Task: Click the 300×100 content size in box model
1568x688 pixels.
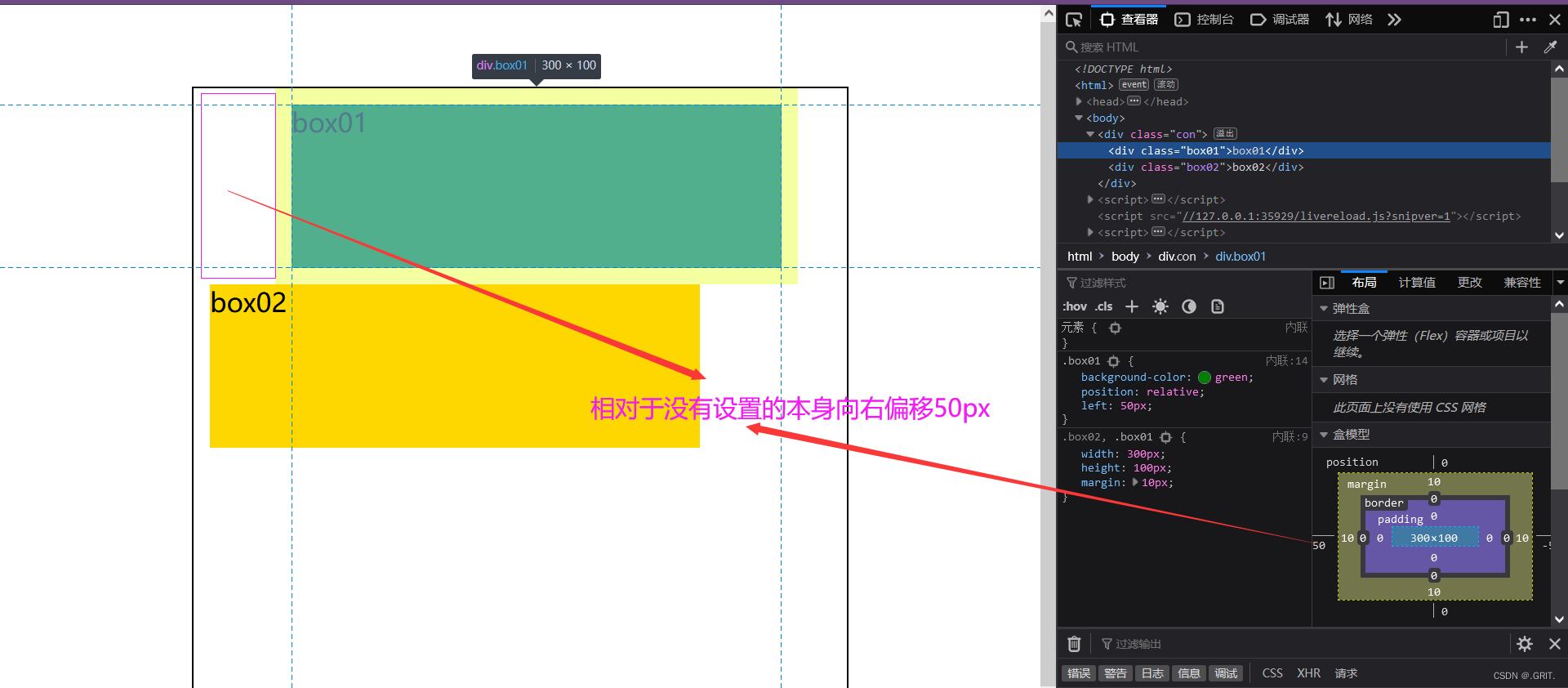Action: pos(1434,538)
